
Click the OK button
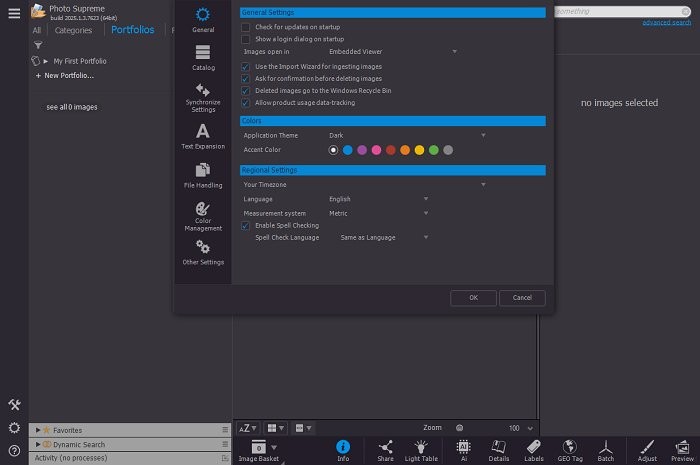[473, 297]
